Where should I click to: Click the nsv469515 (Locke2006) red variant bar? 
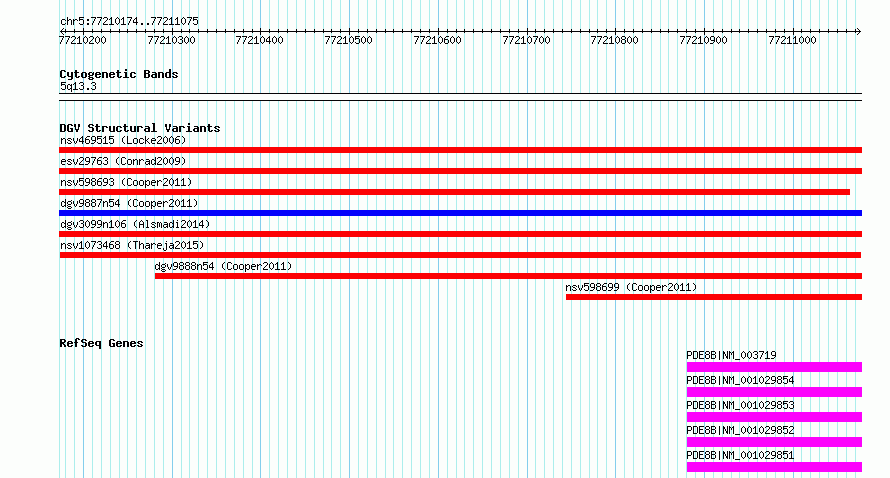[460, 150]
